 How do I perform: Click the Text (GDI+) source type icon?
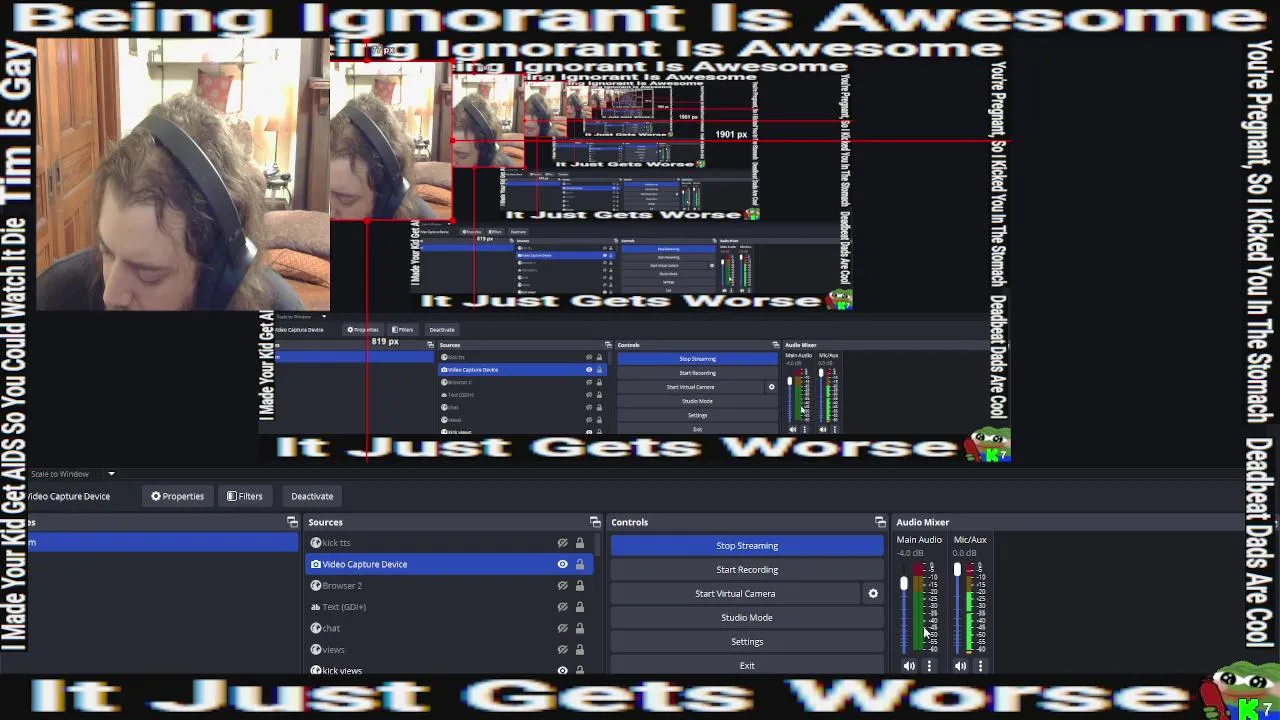click(x=316, y=607)
